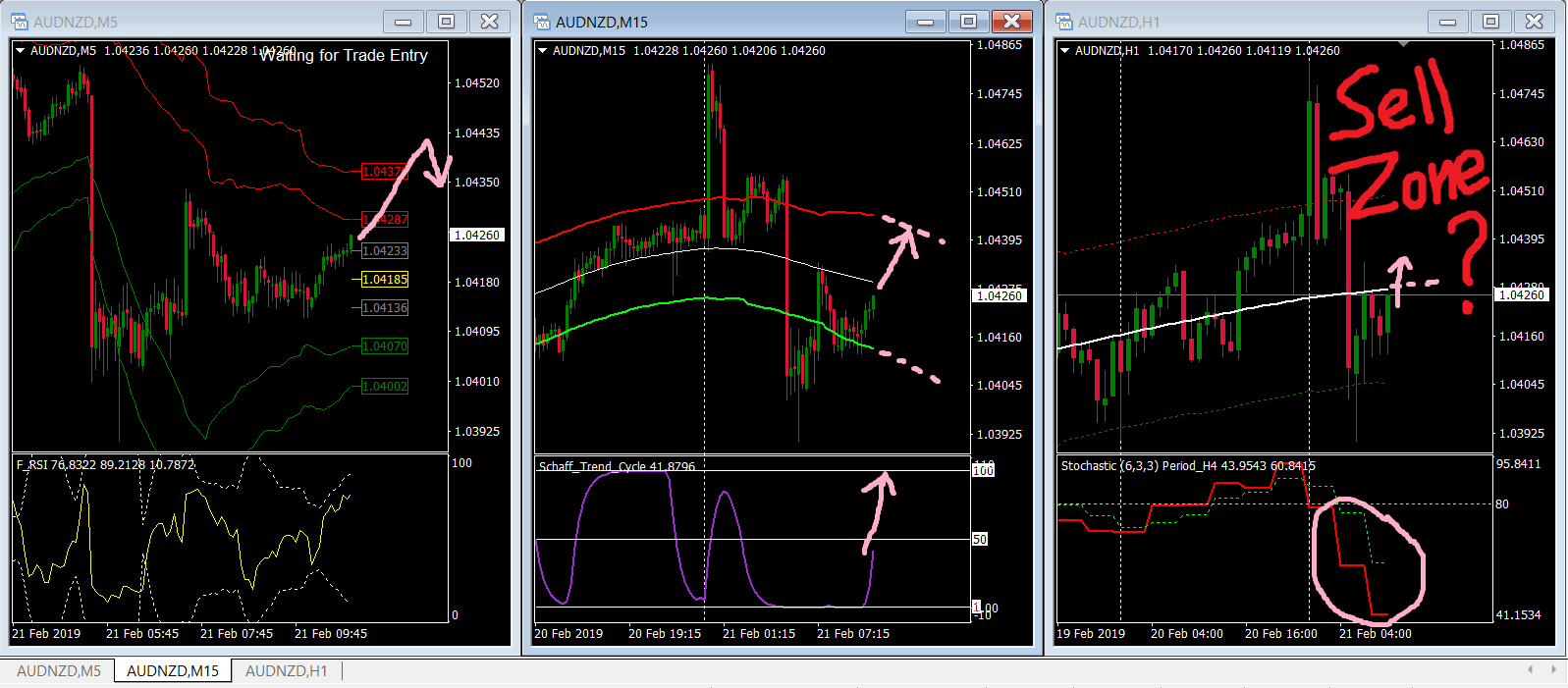
Task: Minimize the AUDNZD,M5 chart window
Action: point(403,22)
